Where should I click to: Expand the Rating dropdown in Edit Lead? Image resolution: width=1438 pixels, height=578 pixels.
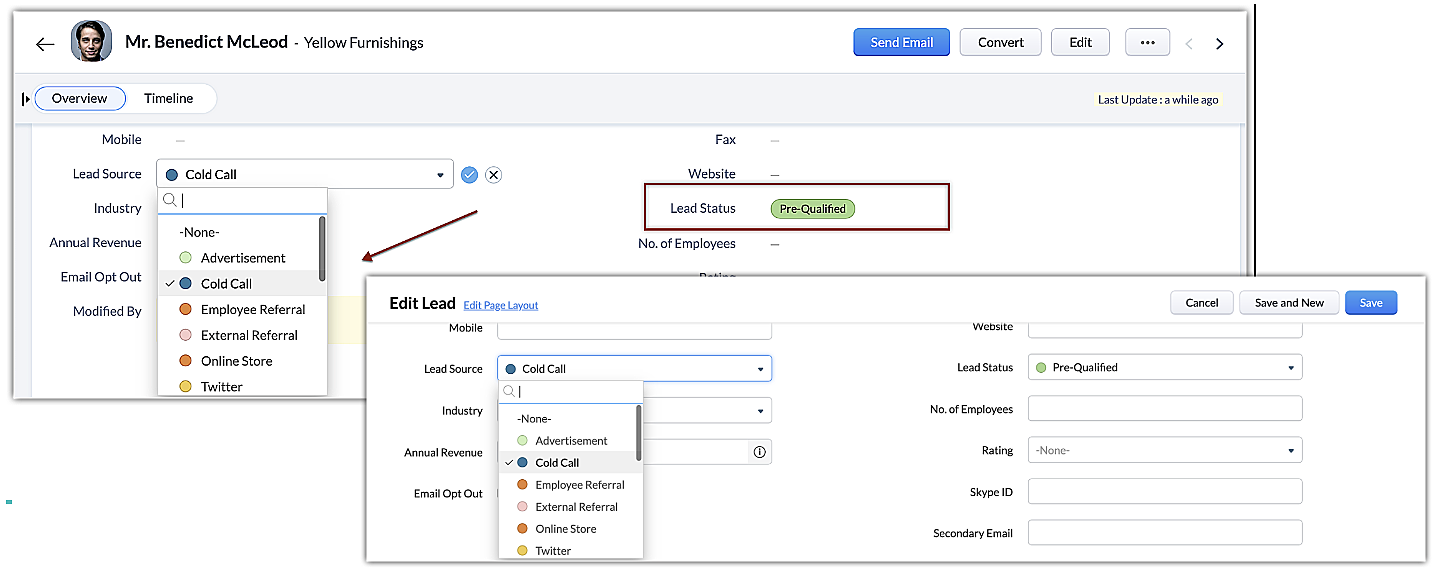[1165, 451]
